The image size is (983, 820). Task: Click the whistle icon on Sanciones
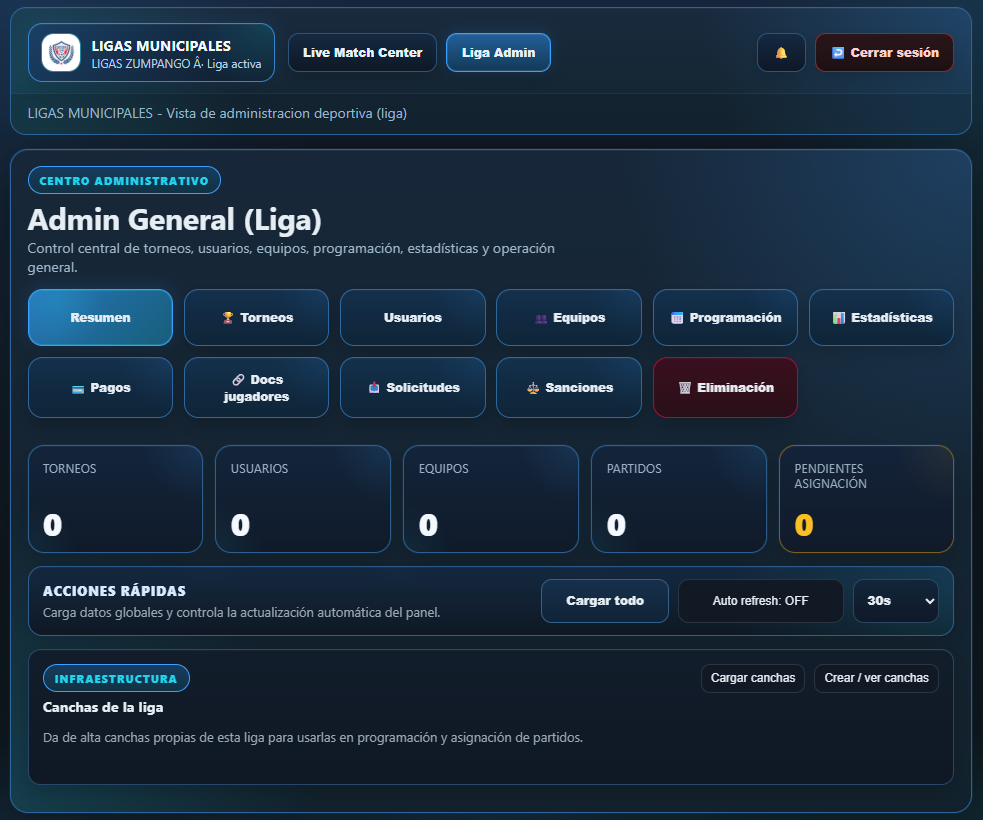point(535,387)
